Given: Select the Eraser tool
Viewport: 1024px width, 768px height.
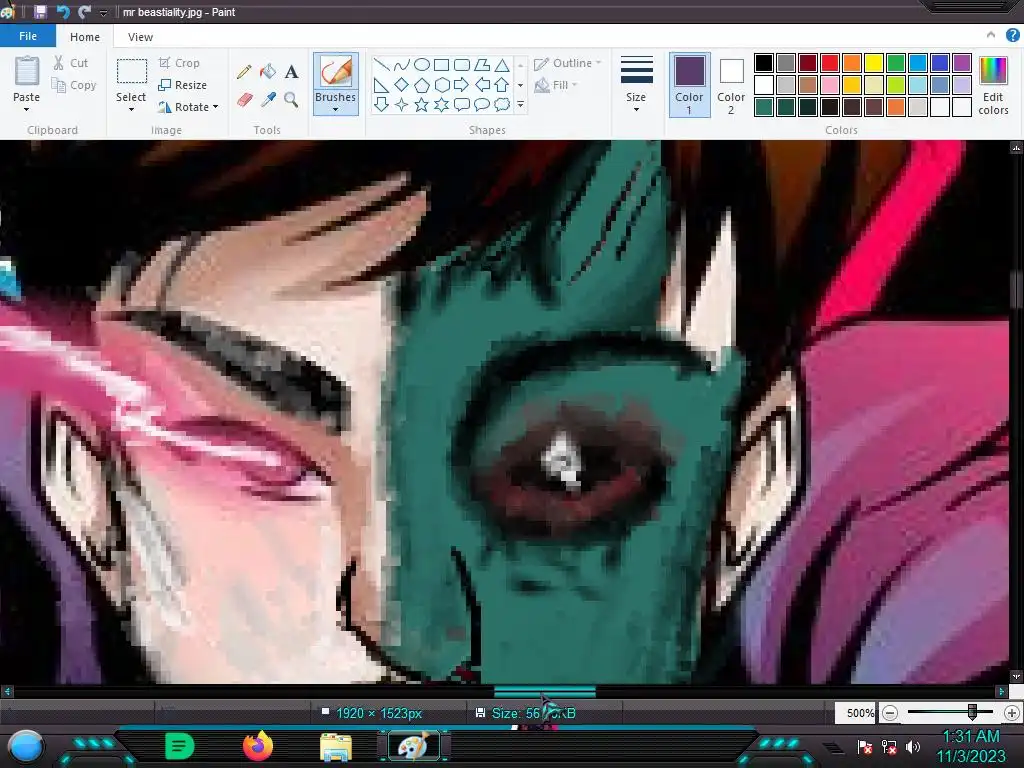Looking at the screenshot, I should click(x=244, y=99).
